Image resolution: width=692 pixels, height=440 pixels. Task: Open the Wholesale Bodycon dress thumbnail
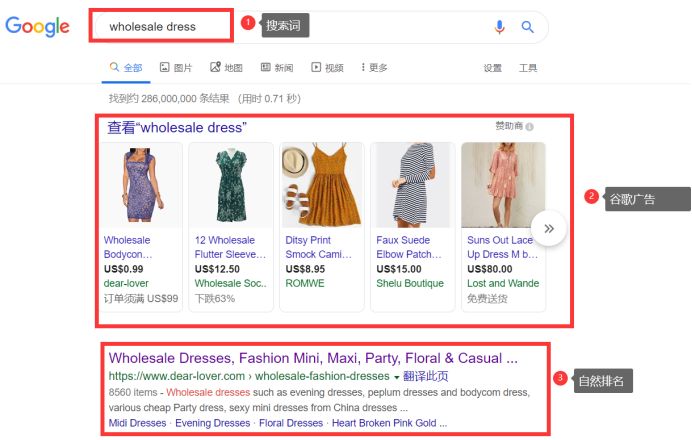(x=141, y=185)
